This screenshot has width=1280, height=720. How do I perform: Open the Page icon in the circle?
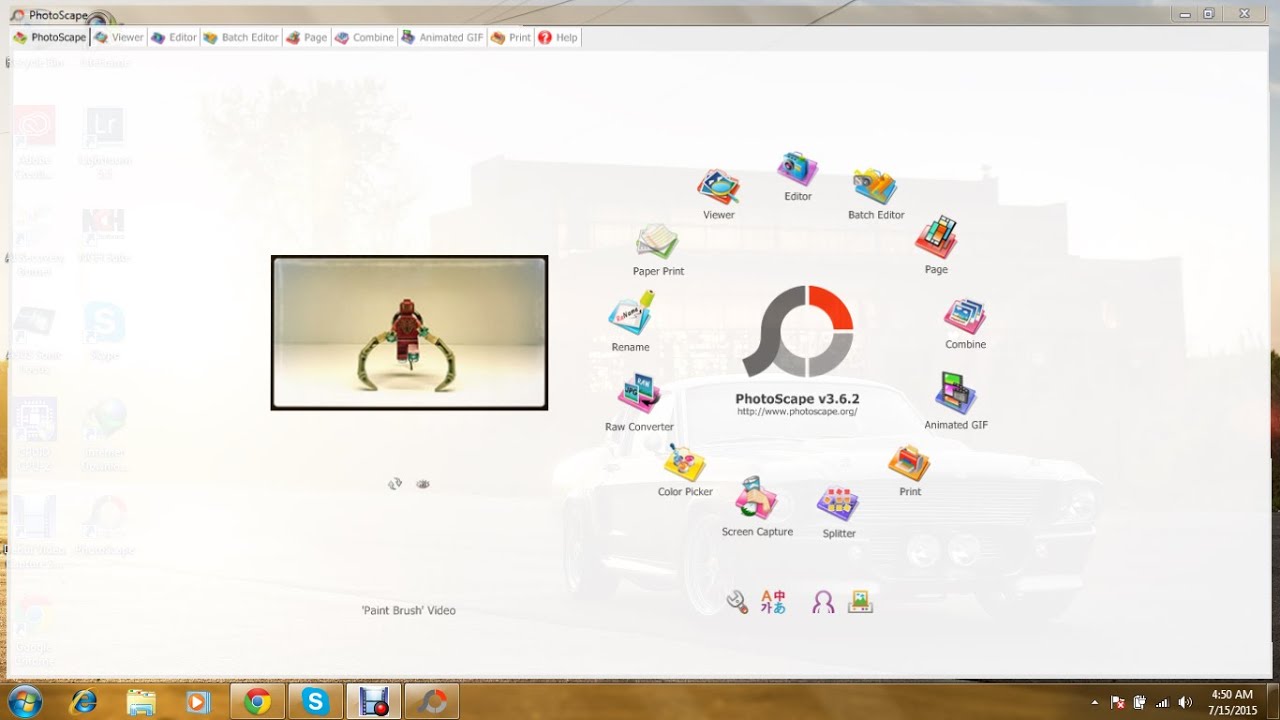936,238
